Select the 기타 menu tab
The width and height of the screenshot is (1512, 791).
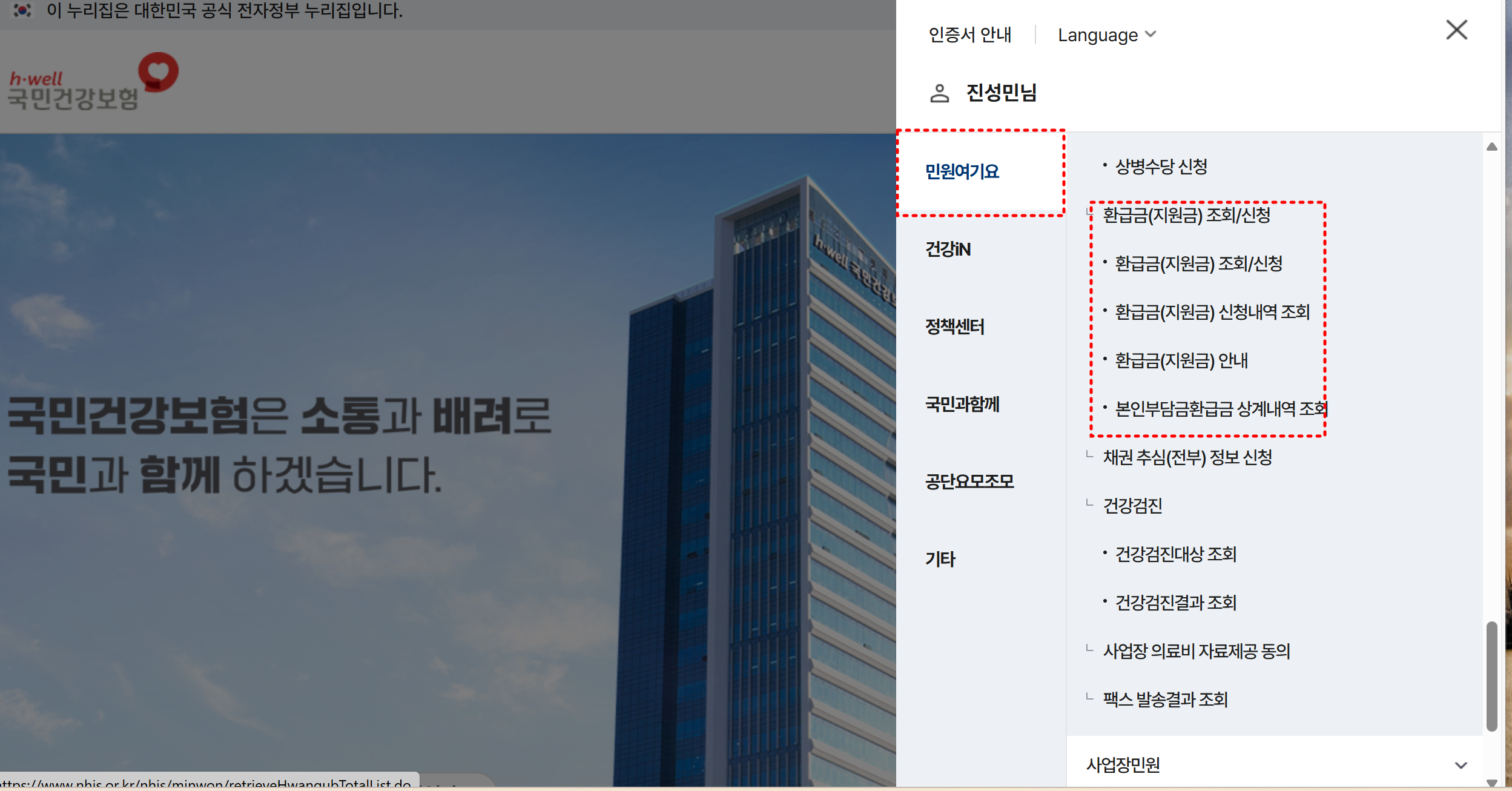[x=940, y=559]
